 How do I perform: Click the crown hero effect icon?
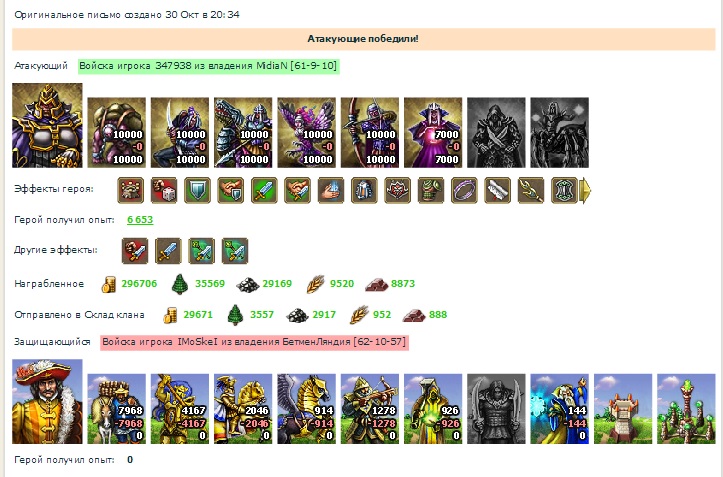point(130,190)
